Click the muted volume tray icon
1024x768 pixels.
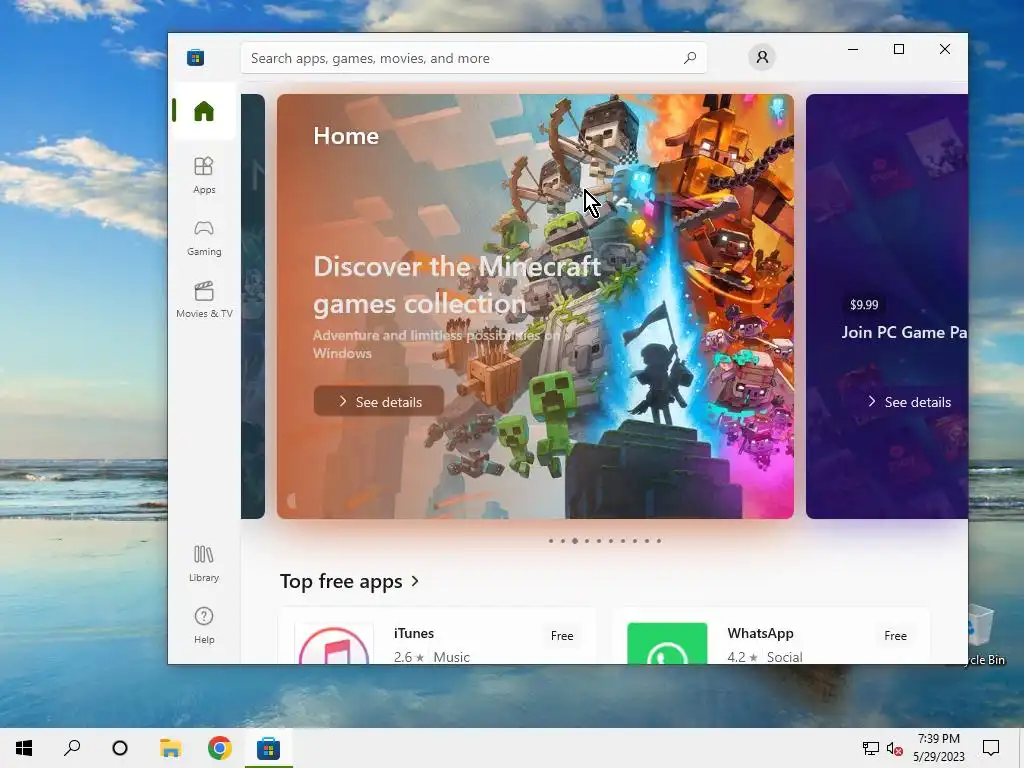pyautogui.click(x=895, y=748)
